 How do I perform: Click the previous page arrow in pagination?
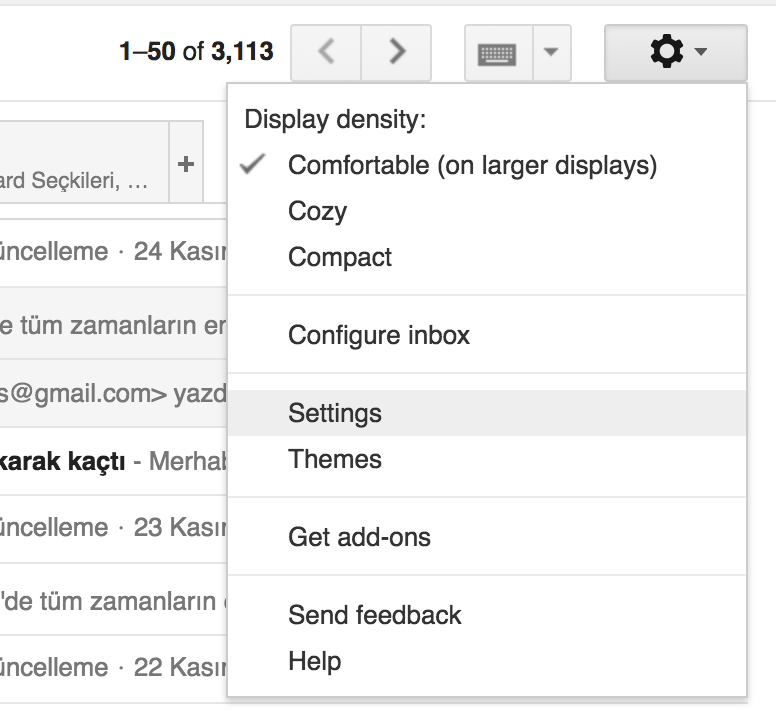click(326, 53)
